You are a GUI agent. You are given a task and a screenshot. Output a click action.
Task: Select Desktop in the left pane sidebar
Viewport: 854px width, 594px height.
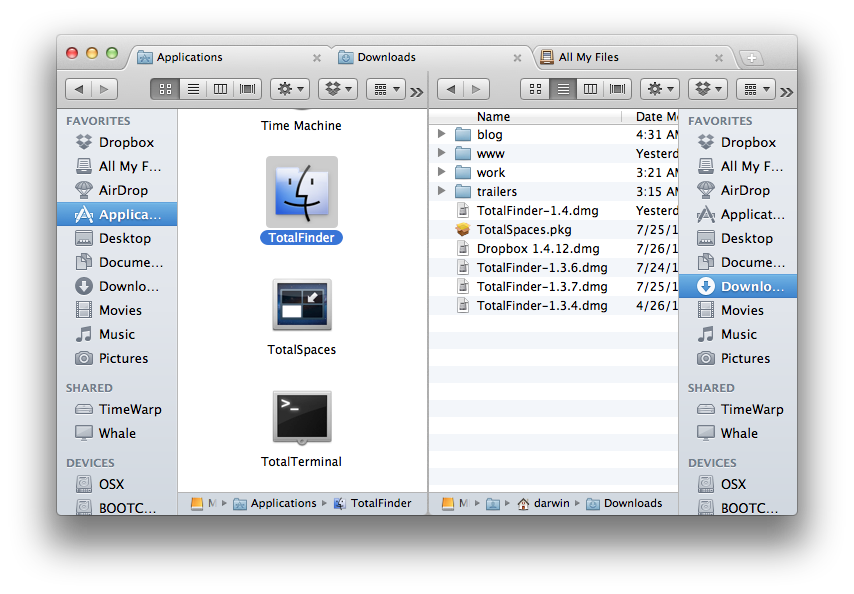pyautogui.click(x=117, y=238)
